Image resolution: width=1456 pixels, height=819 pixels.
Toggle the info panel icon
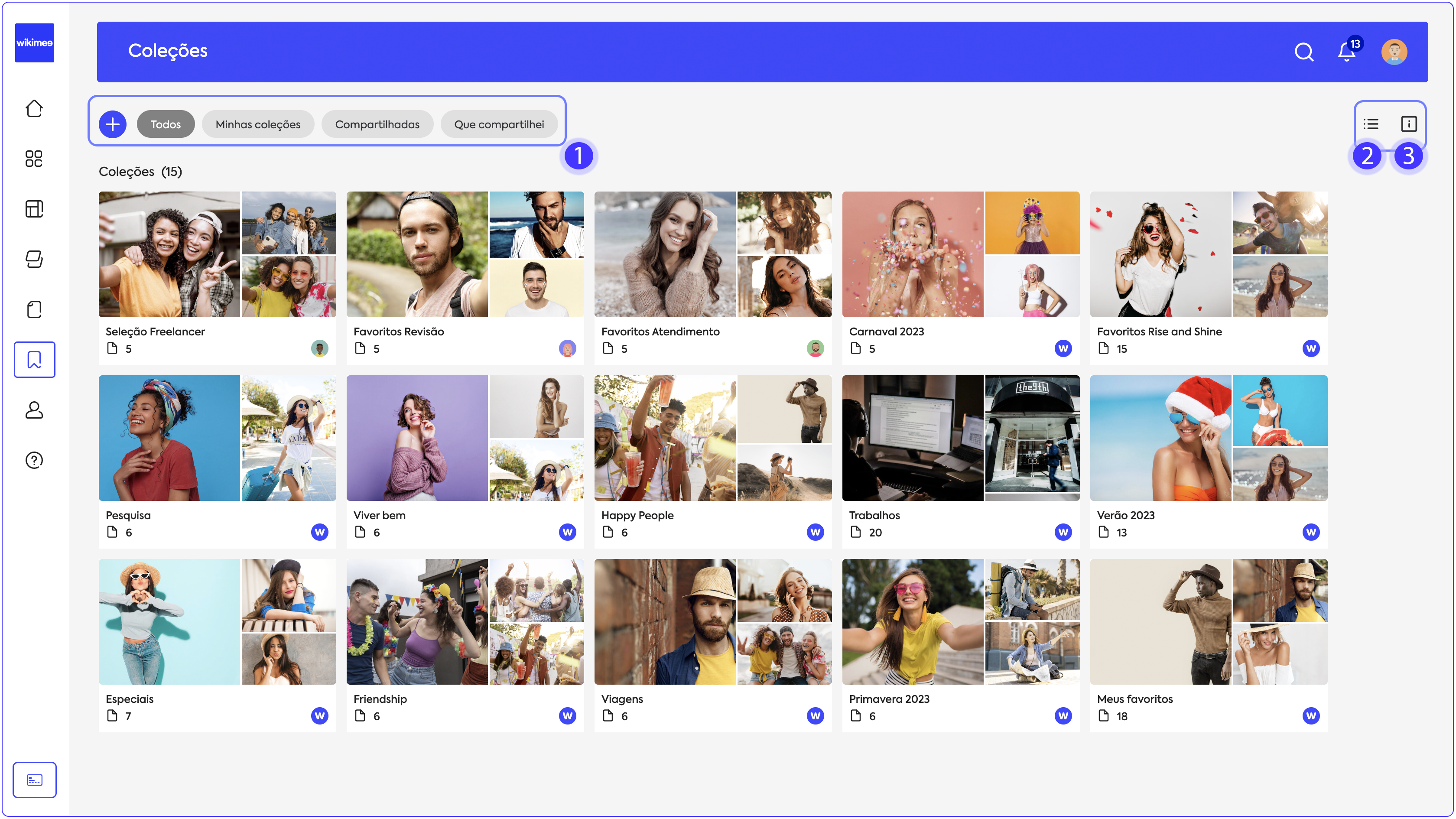point(1408,124)
